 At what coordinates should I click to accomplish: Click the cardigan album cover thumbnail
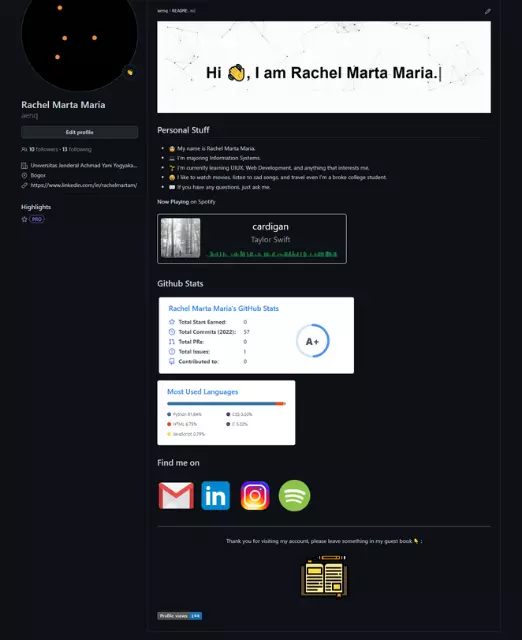tap(180, 238)
